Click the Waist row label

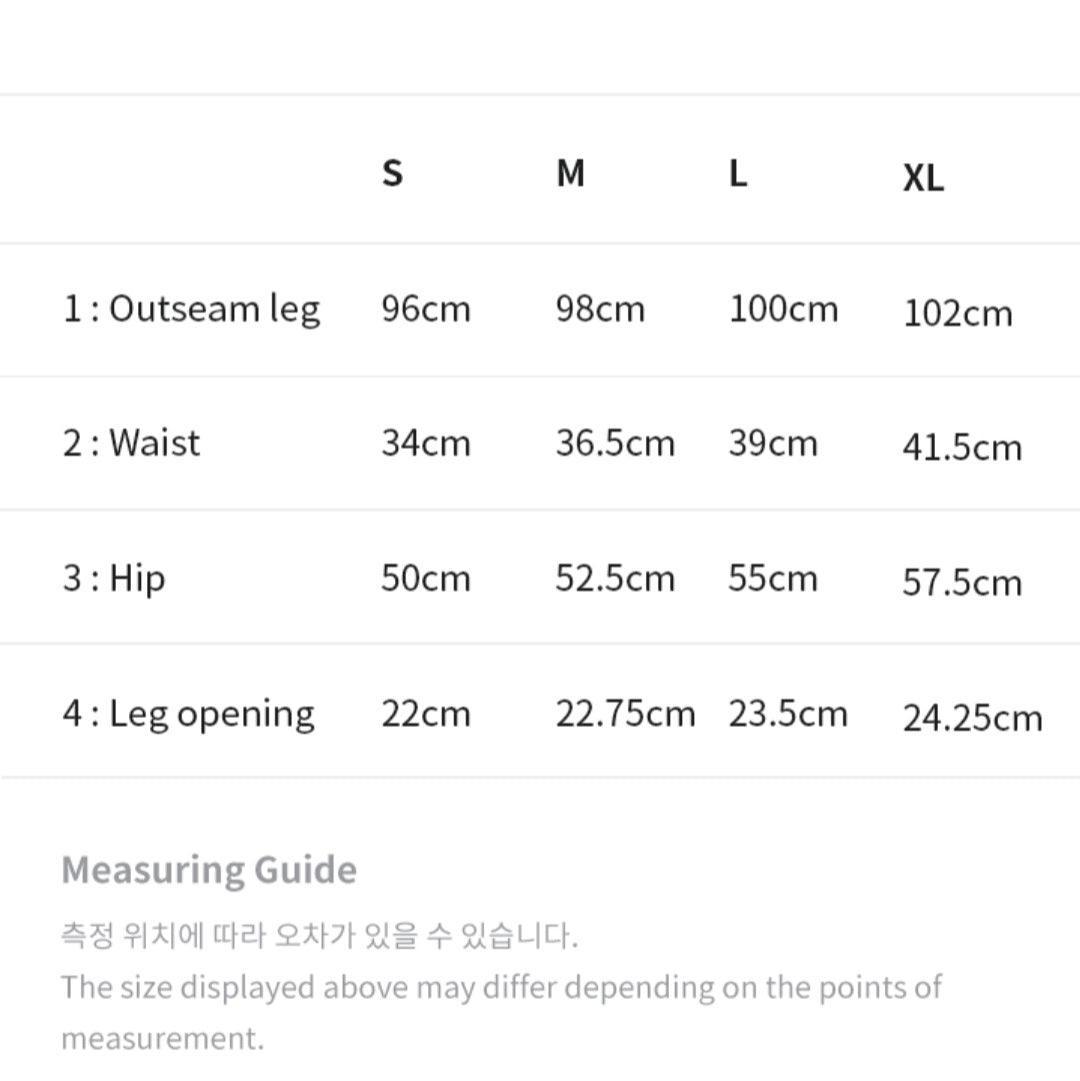point(131,442)
